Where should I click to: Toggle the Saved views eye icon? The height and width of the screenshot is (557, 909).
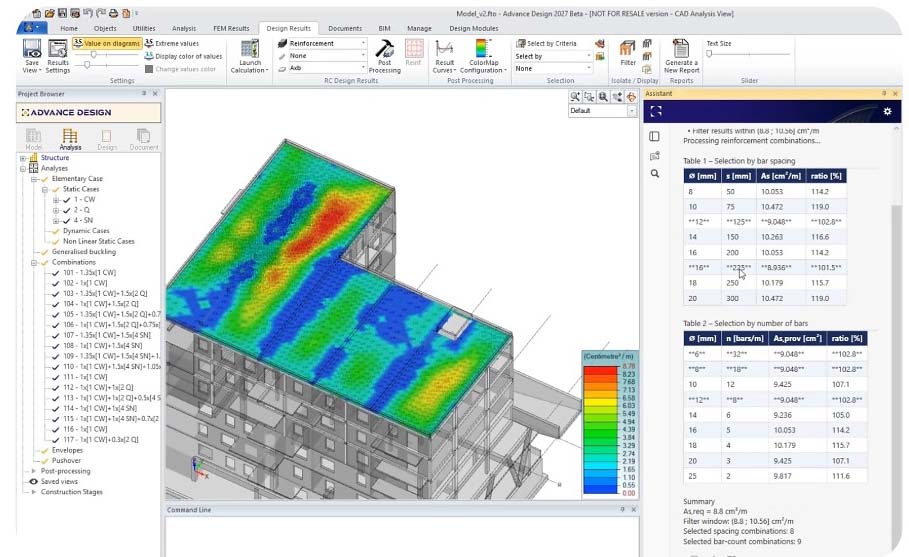point(33,482)
